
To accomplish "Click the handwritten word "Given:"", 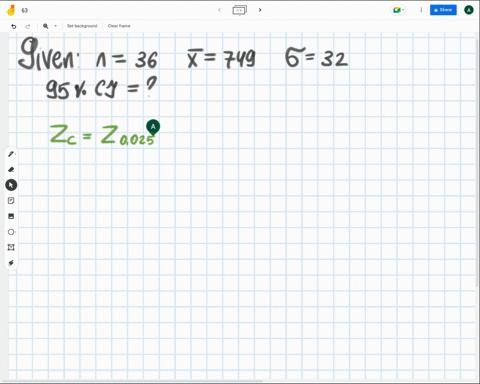I will tap(49, 53).
